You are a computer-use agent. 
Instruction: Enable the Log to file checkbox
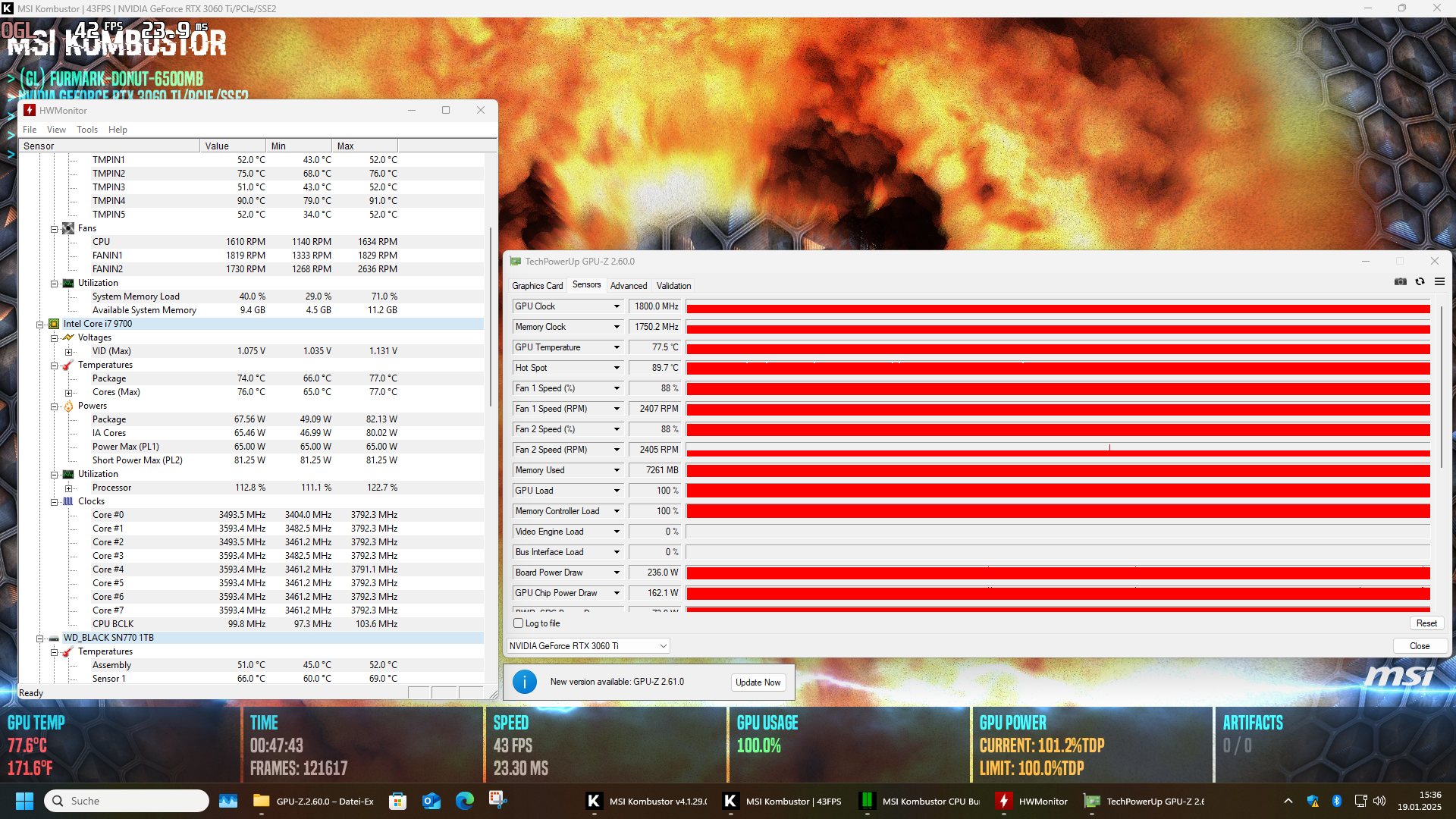coord(519,623)
